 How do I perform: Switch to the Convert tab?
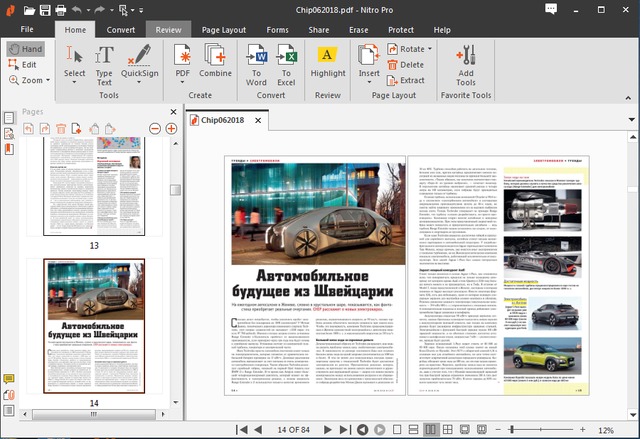(x=121, y=30)
